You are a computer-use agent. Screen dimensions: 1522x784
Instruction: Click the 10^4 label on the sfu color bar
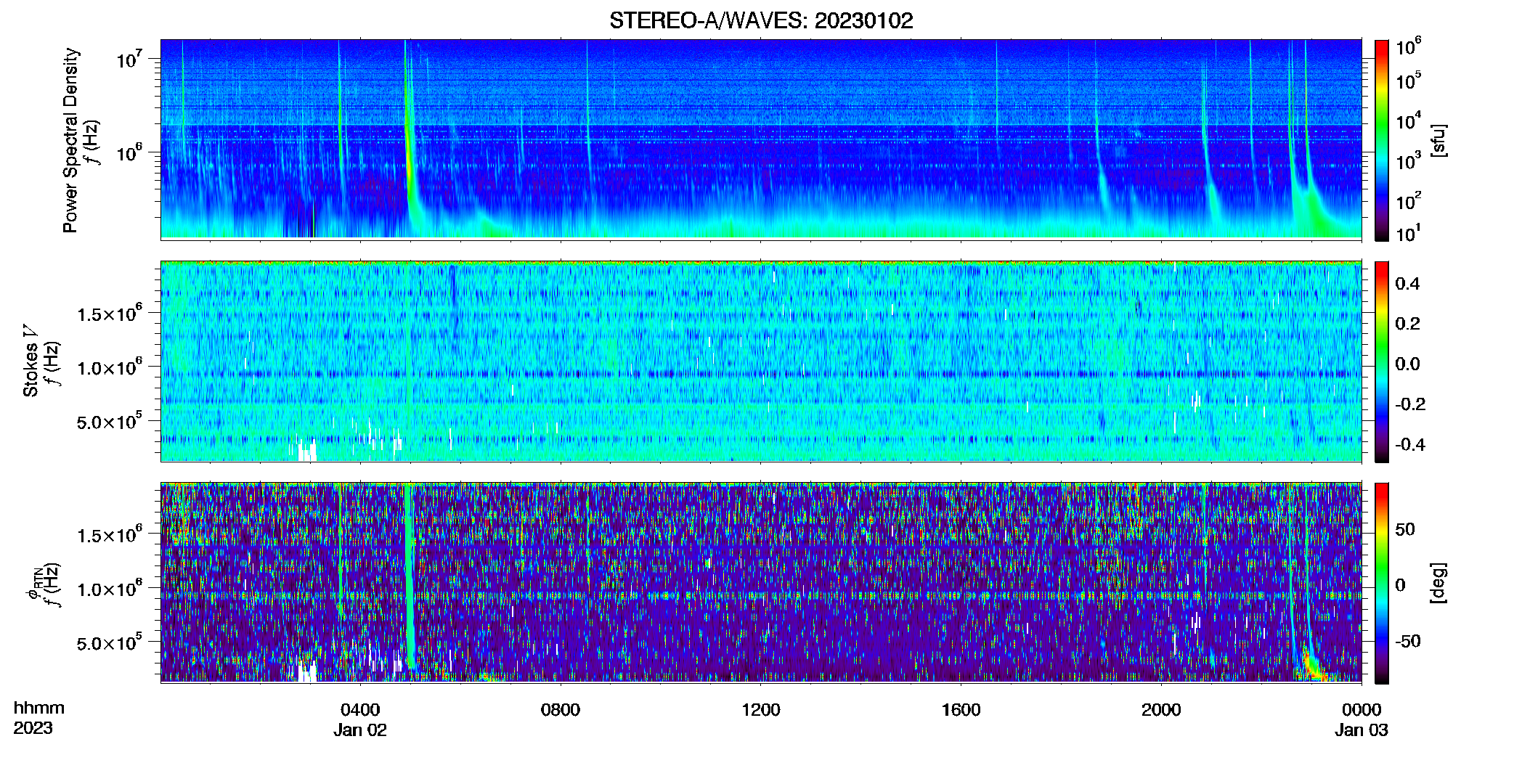pos(1408,121)
